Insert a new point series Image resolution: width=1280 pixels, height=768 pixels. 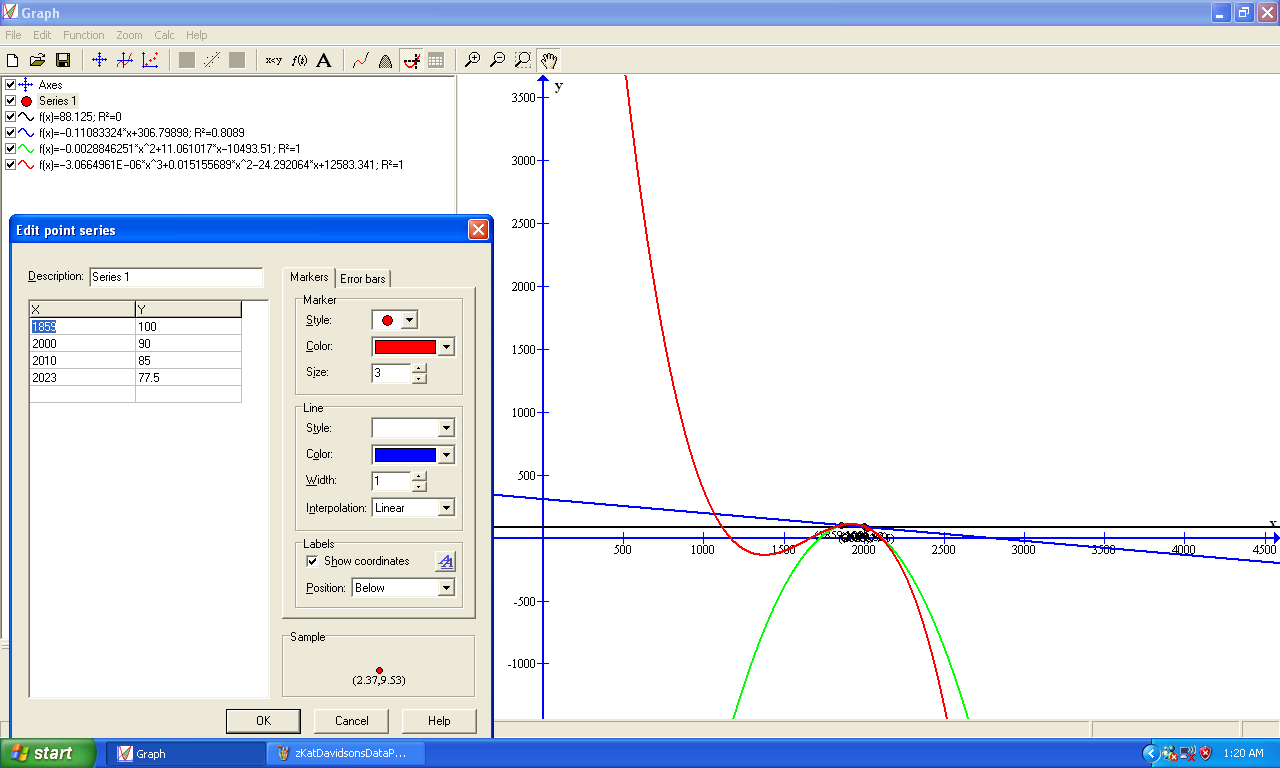(x=150, y=60)
